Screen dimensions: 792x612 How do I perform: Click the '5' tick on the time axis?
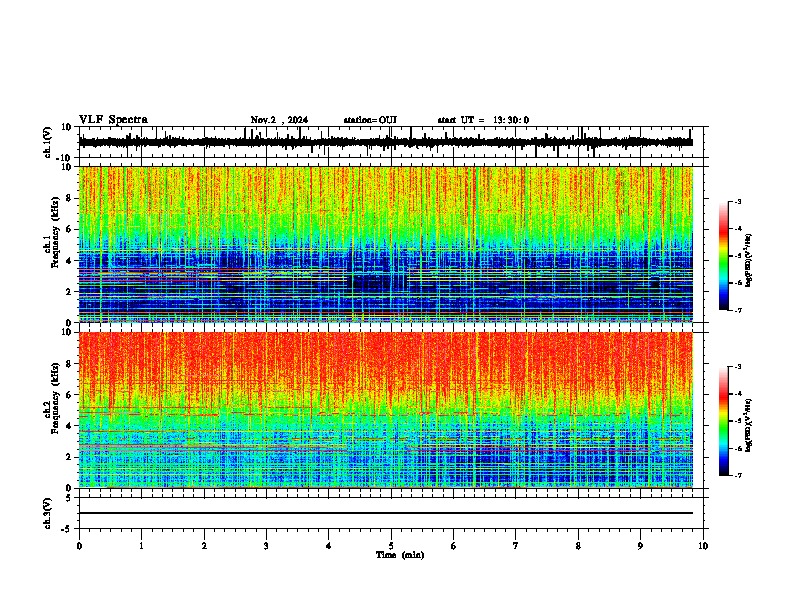[x=391, y=546]
